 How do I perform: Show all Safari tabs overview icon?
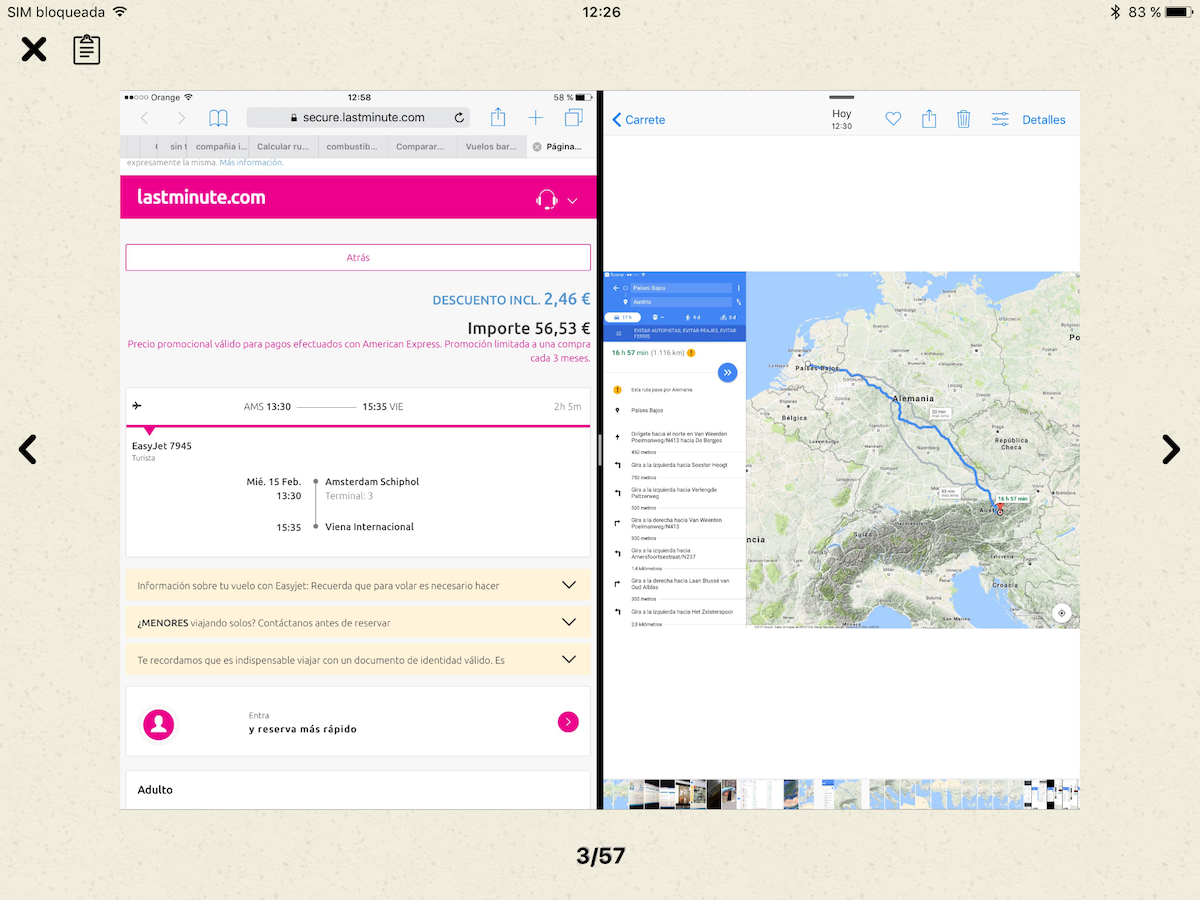click(x=573, y=118)
